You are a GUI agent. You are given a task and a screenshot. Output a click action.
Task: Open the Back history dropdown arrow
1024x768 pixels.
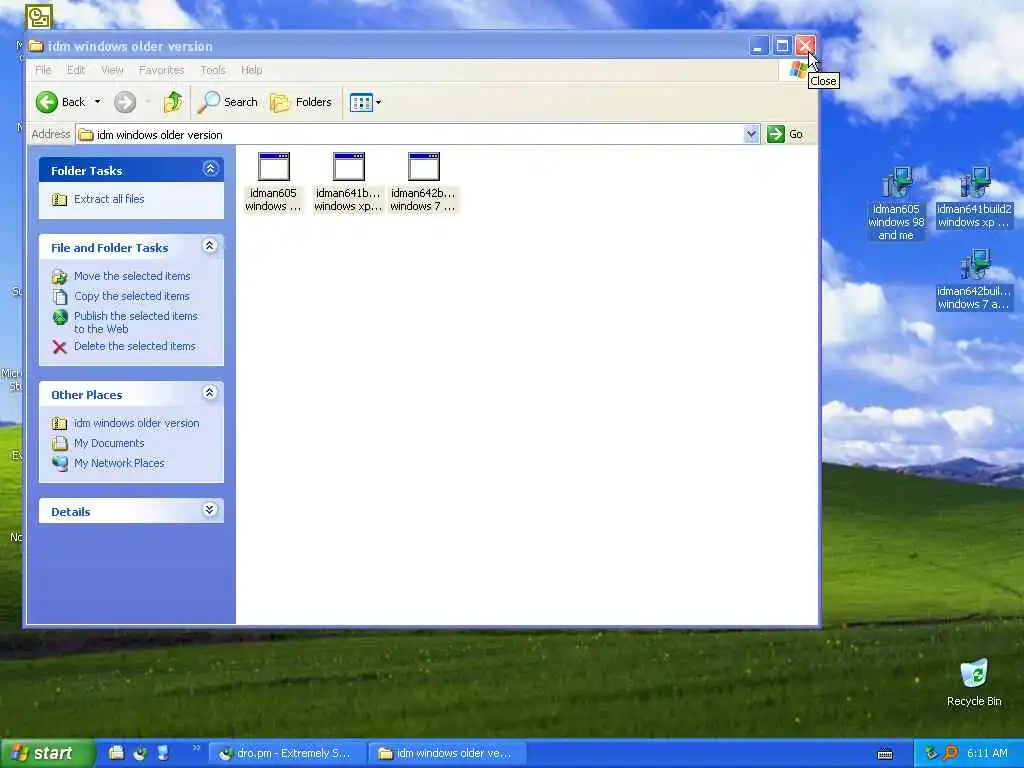point(97,102)
